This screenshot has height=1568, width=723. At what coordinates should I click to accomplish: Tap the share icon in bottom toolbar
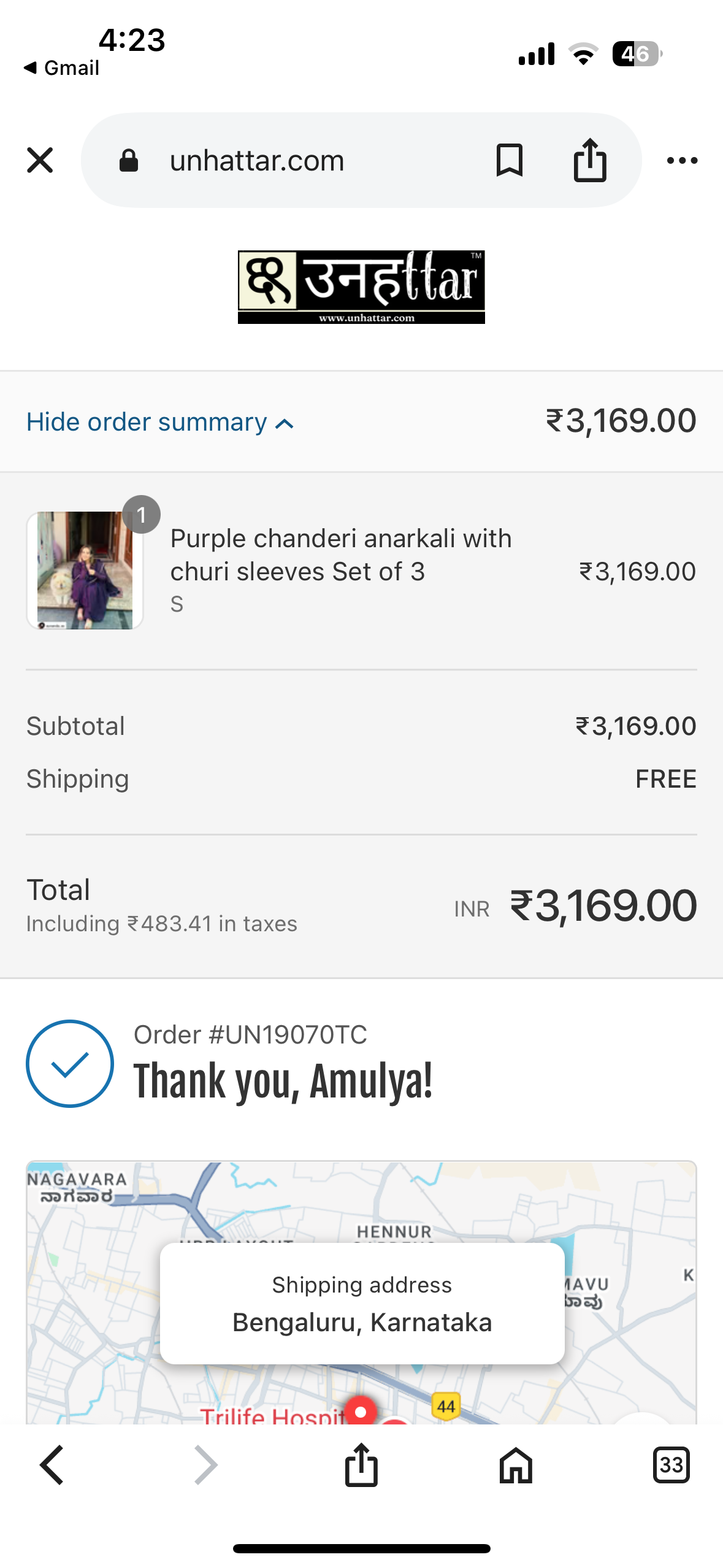coord(361,1465)
